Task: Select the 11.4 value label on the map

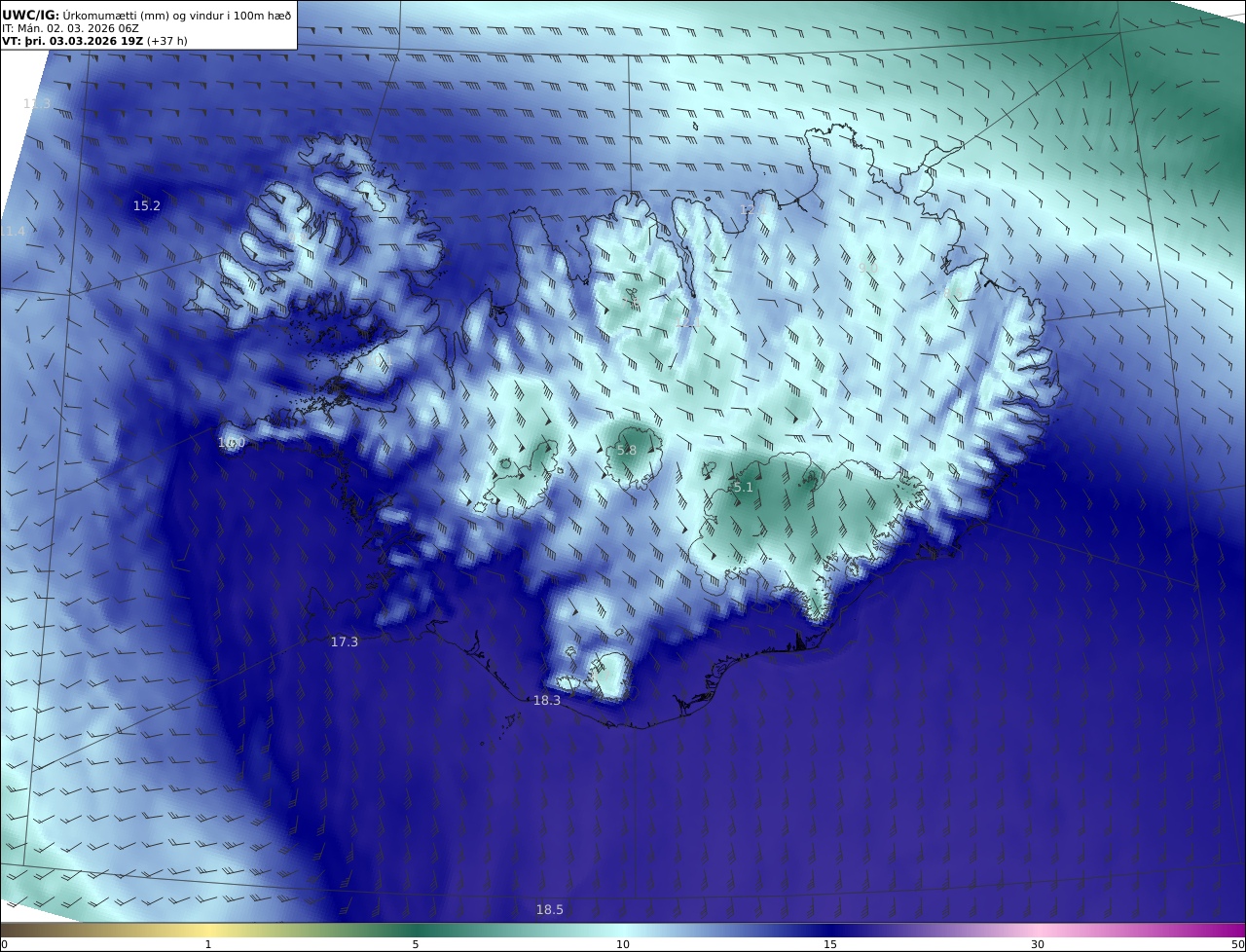Action: click(x=12, y=231)
